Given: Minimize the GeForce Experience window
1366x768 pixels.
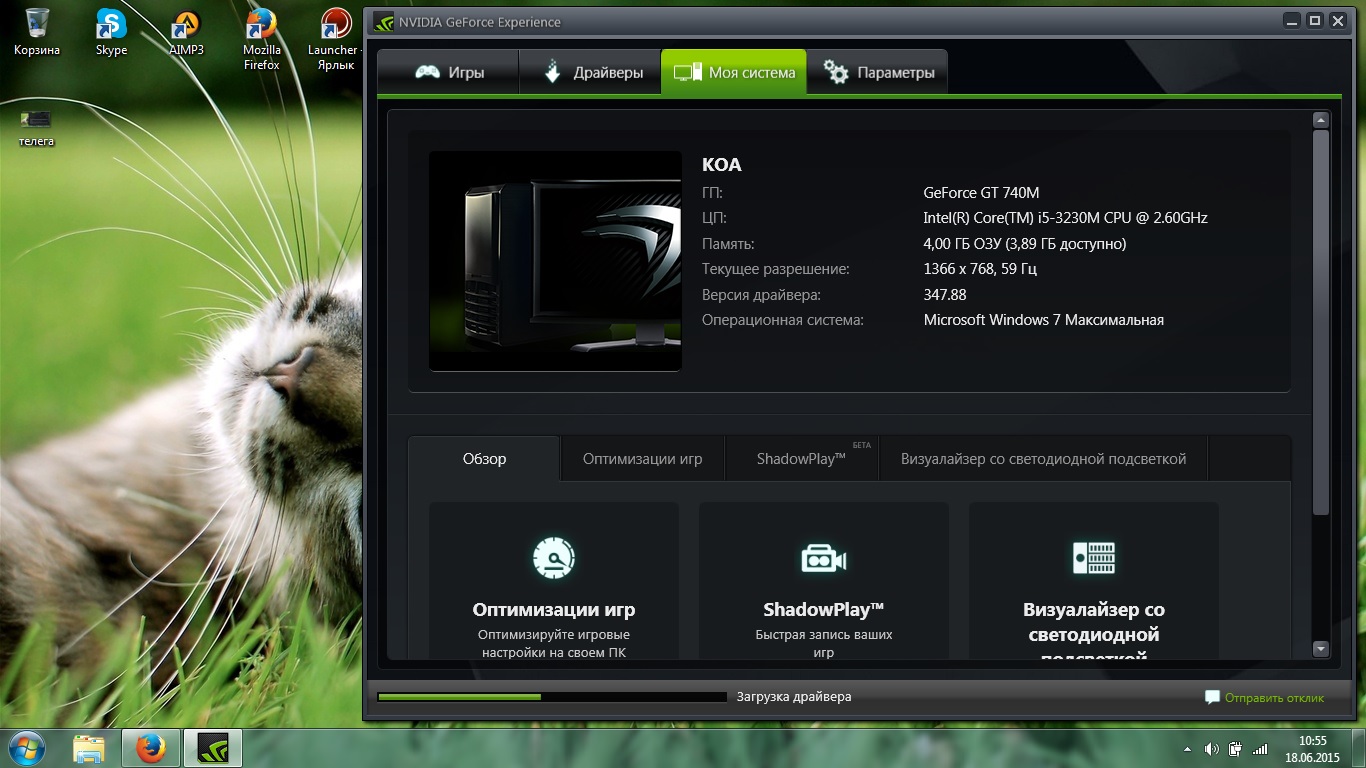Looking at the screenshot, I should pos(1293,20).
